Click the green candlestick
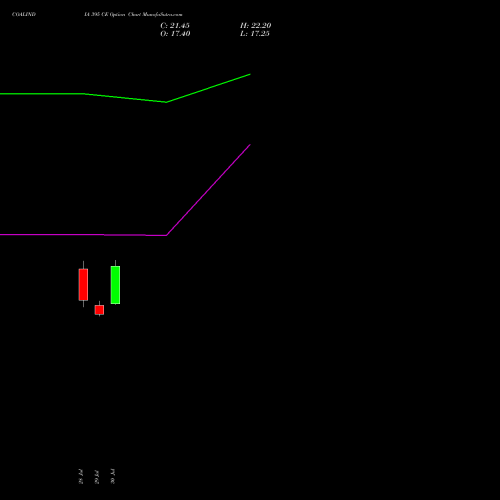 tap(115, 284)
